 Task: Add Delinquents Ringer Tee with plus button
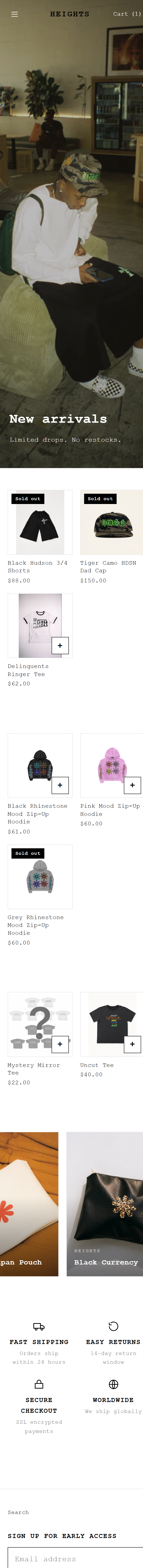(x=60, y=645)
